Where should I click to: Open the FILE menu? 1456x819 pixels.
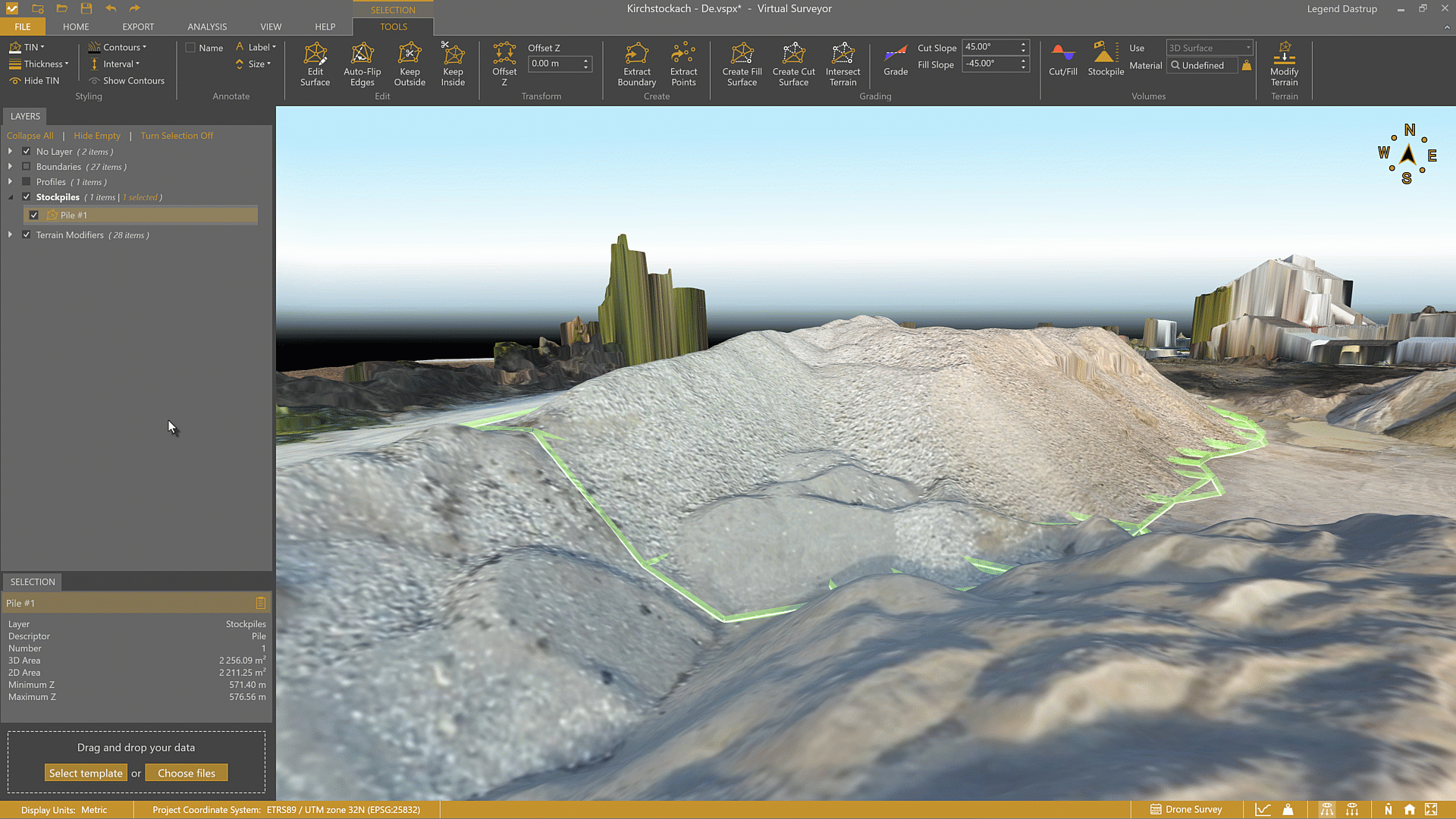(23, 27)
